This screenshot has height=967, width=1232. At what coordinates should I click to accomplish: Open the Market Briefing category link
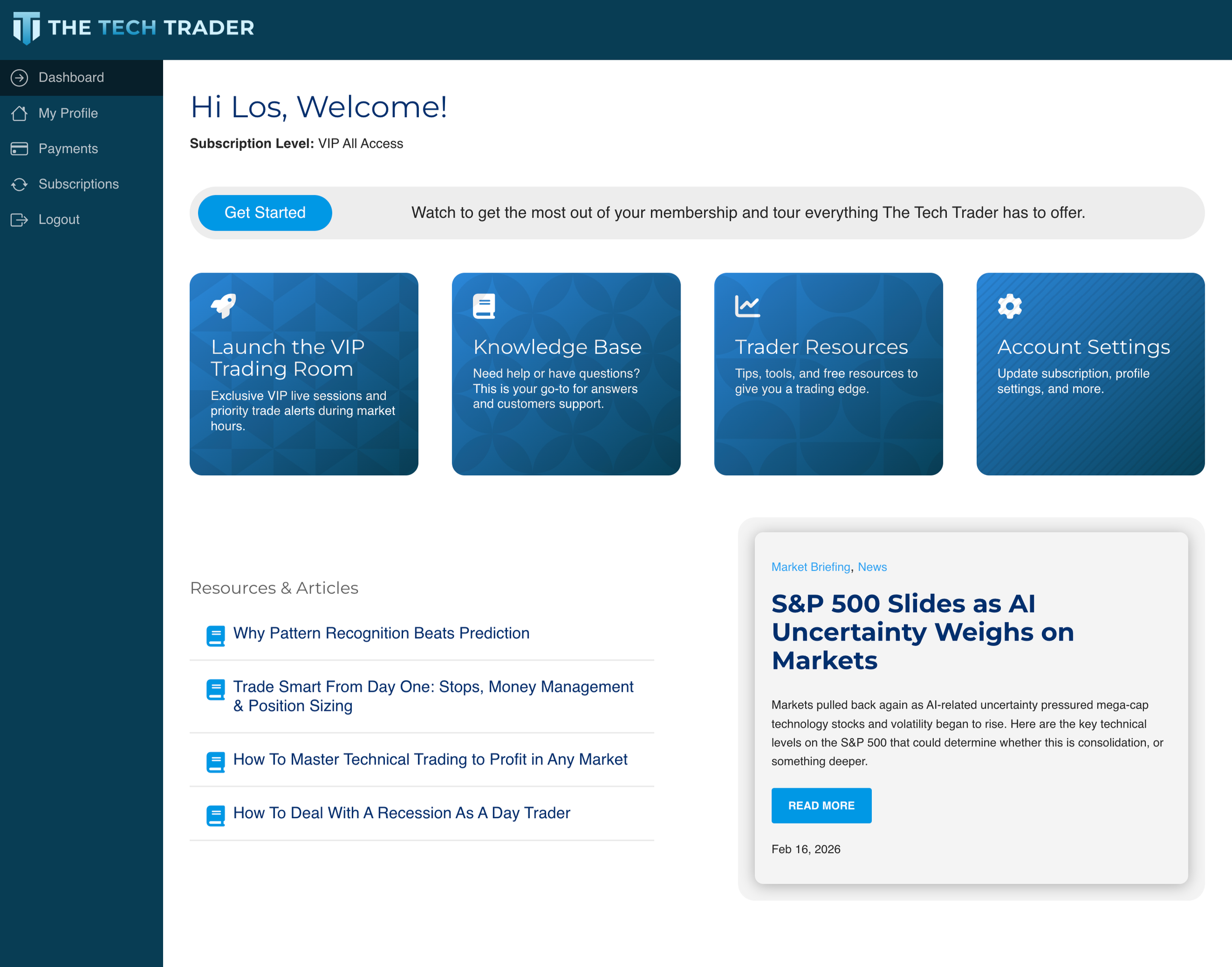(811, 567)
